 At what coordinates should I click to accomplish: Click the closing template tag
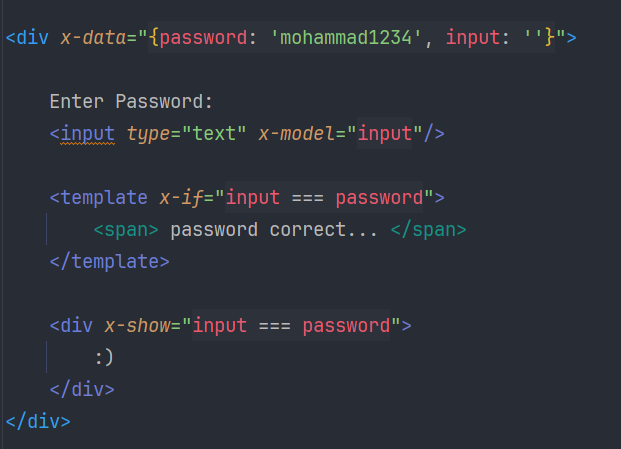click(109, 262)
